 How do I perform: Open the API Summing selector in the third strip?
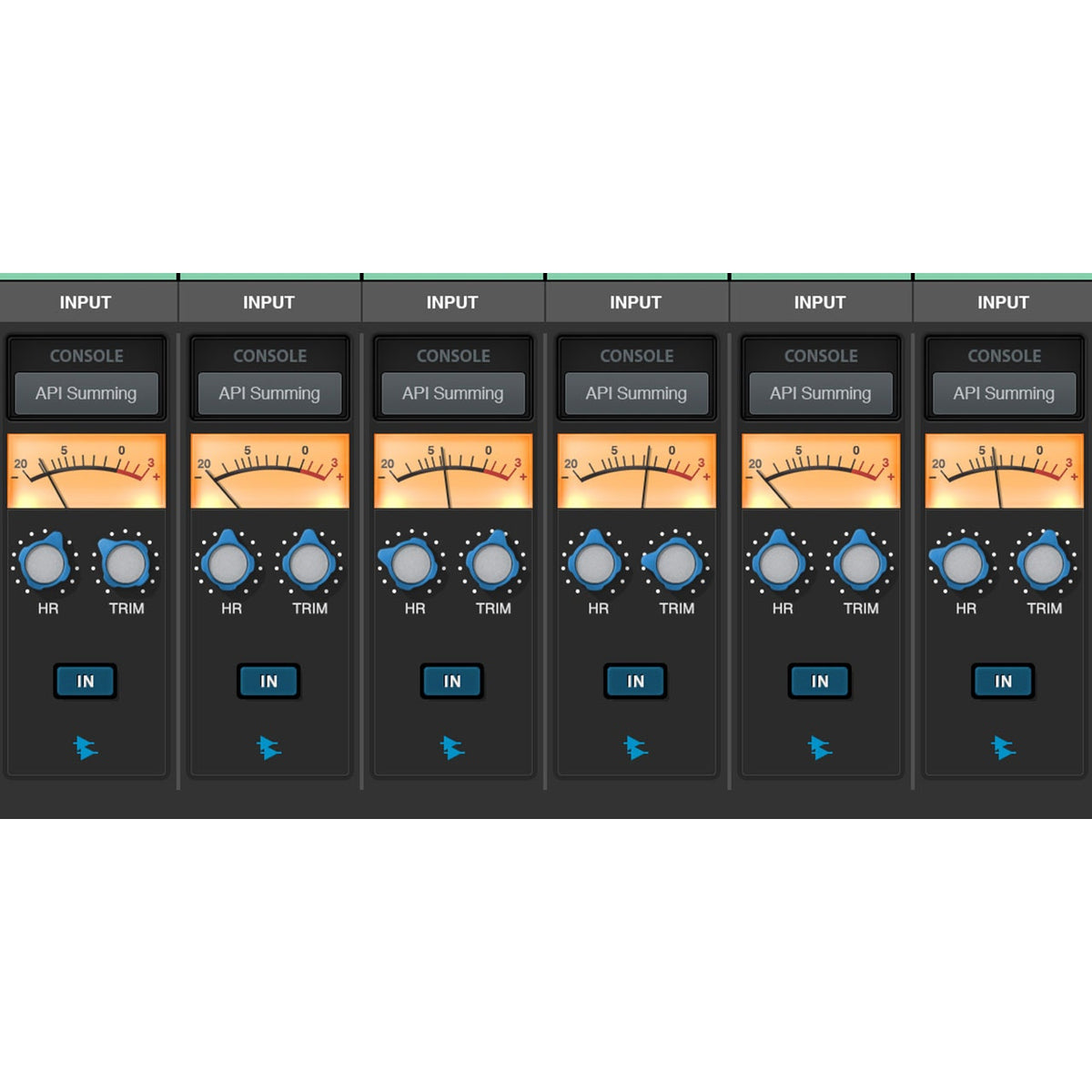point(453,393)
